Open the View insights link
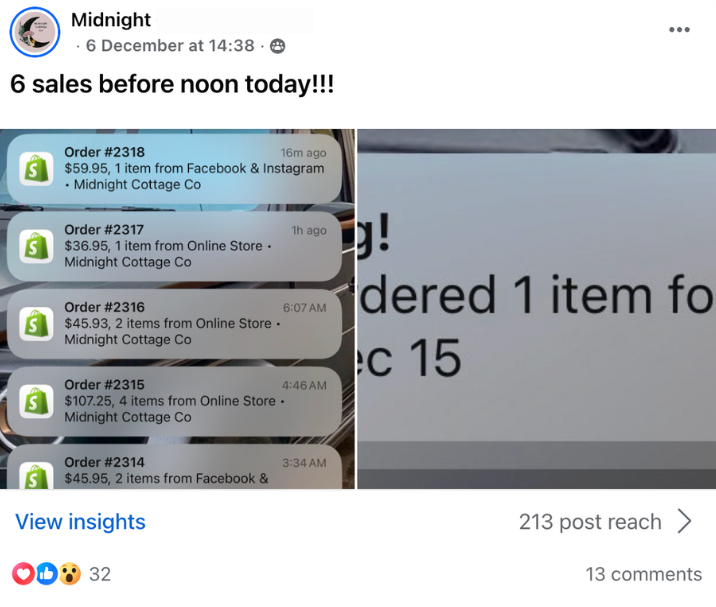 tap(80, 522)
